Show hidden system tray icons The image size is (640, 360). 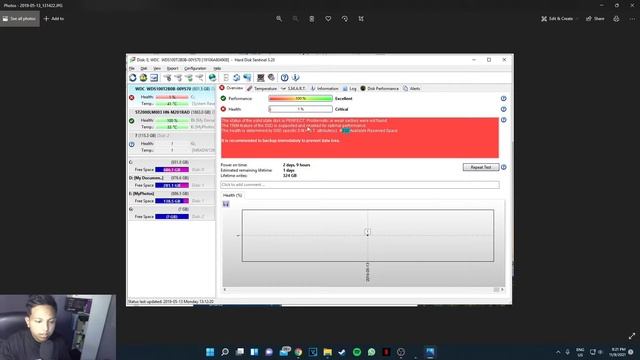558,352
